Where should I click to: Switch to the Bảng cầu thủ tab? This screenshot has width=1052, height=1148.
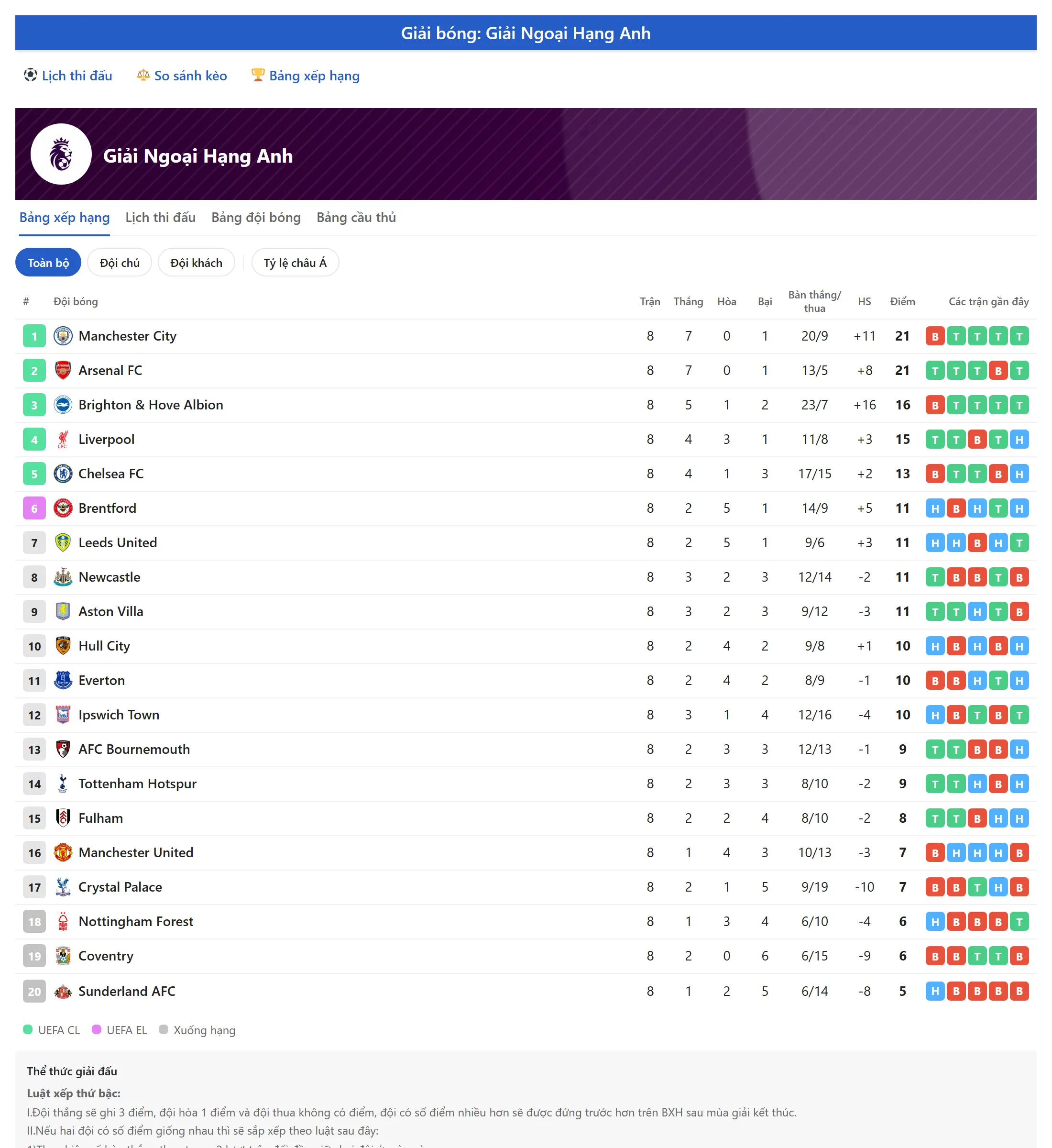356,218
